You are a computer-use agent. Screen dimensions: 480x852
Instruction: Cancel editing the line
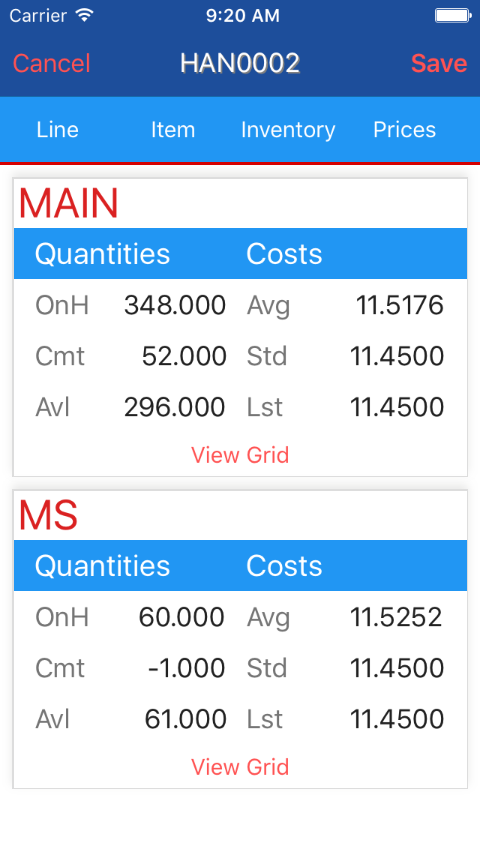[52, 64]
